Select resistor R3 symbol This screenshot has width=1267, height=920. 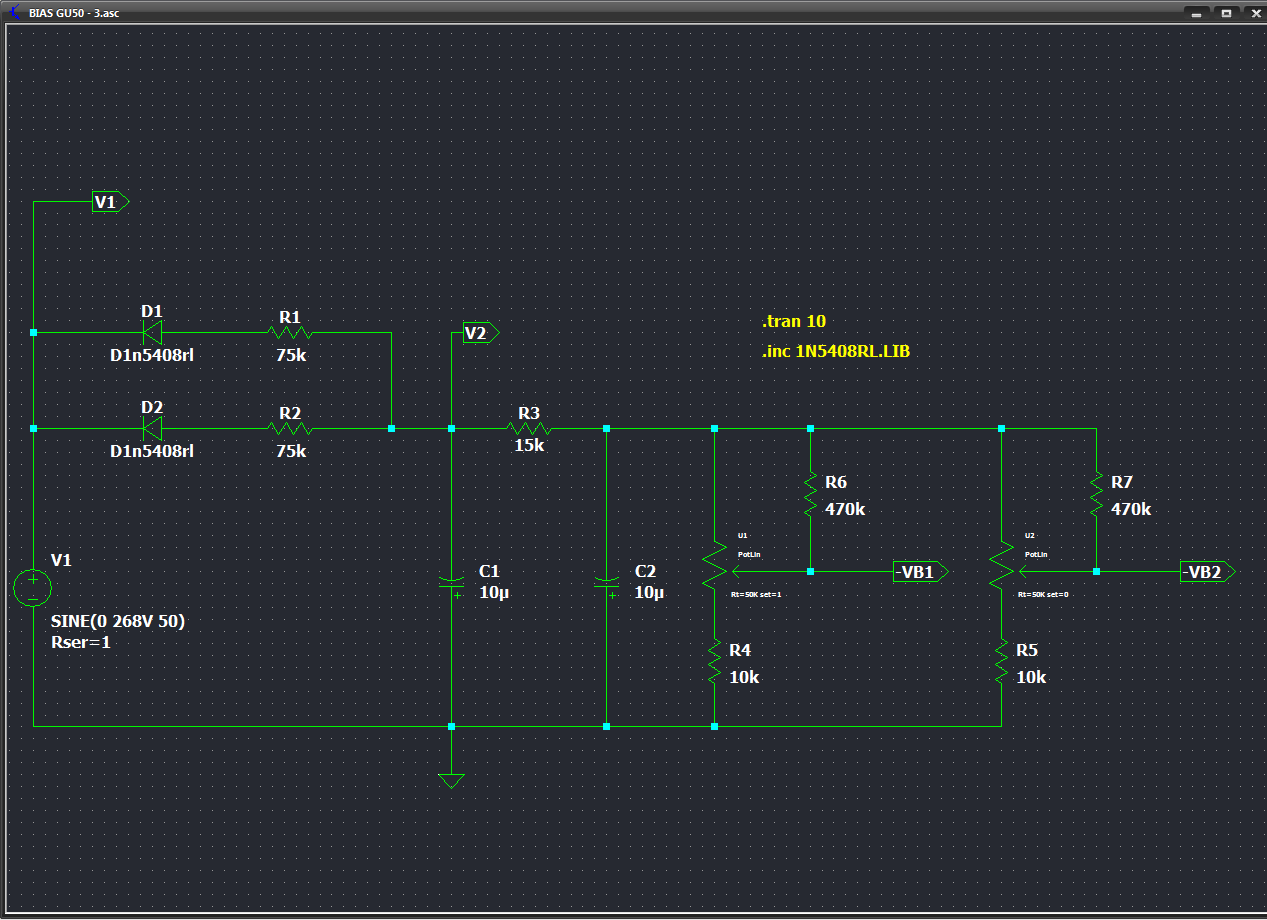(x=529, y=428)
